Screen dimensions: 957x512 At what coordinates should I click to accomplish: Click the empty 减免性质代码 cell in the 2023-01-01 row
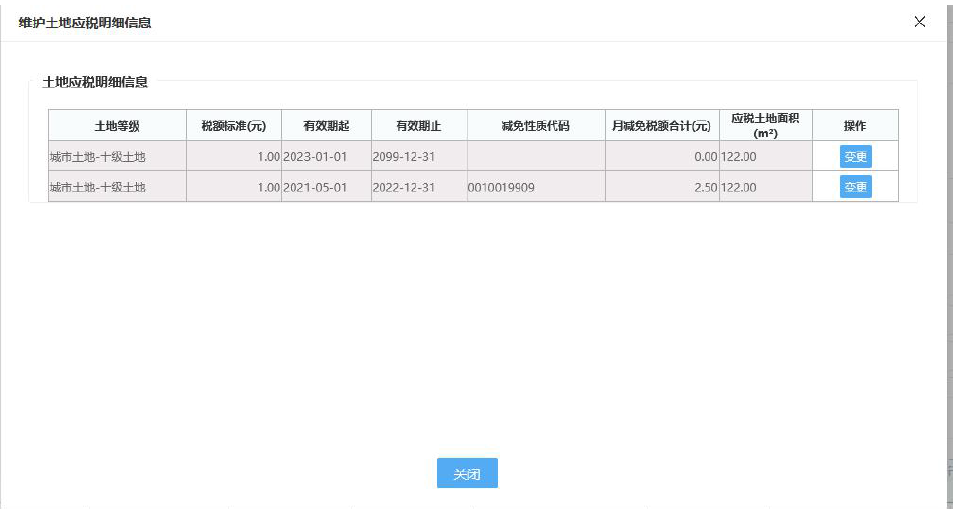point(536,156)
